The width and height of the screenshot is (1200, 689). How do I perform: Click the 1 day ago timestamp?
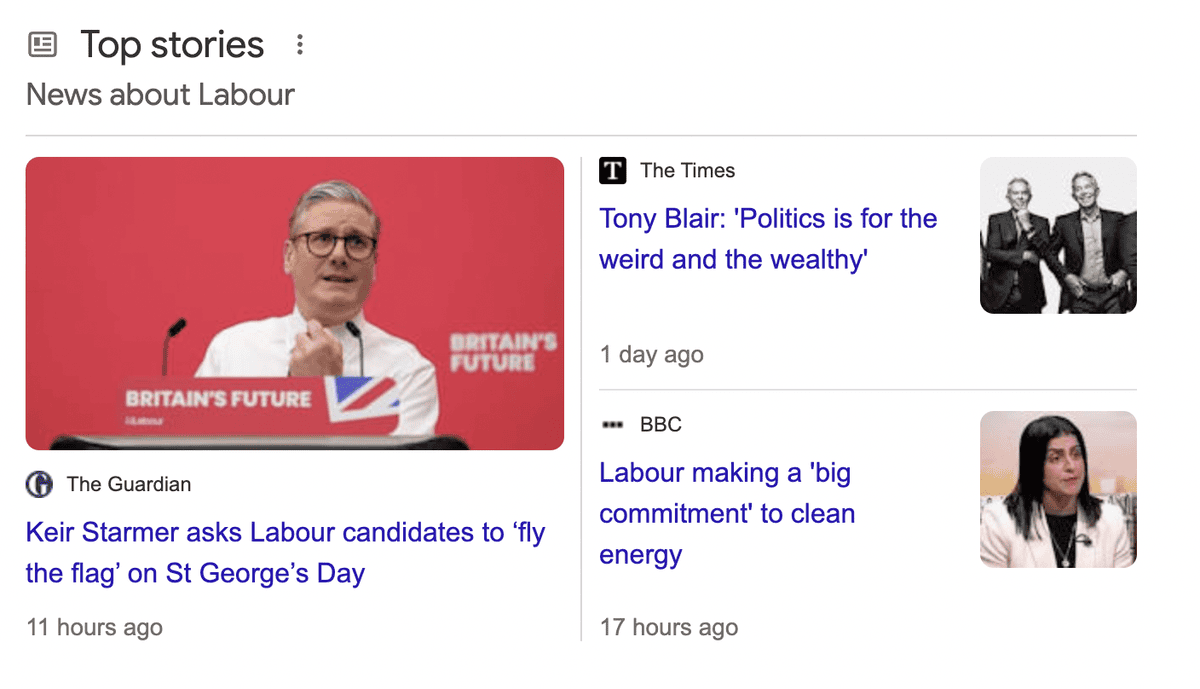(x=651, y=355)
